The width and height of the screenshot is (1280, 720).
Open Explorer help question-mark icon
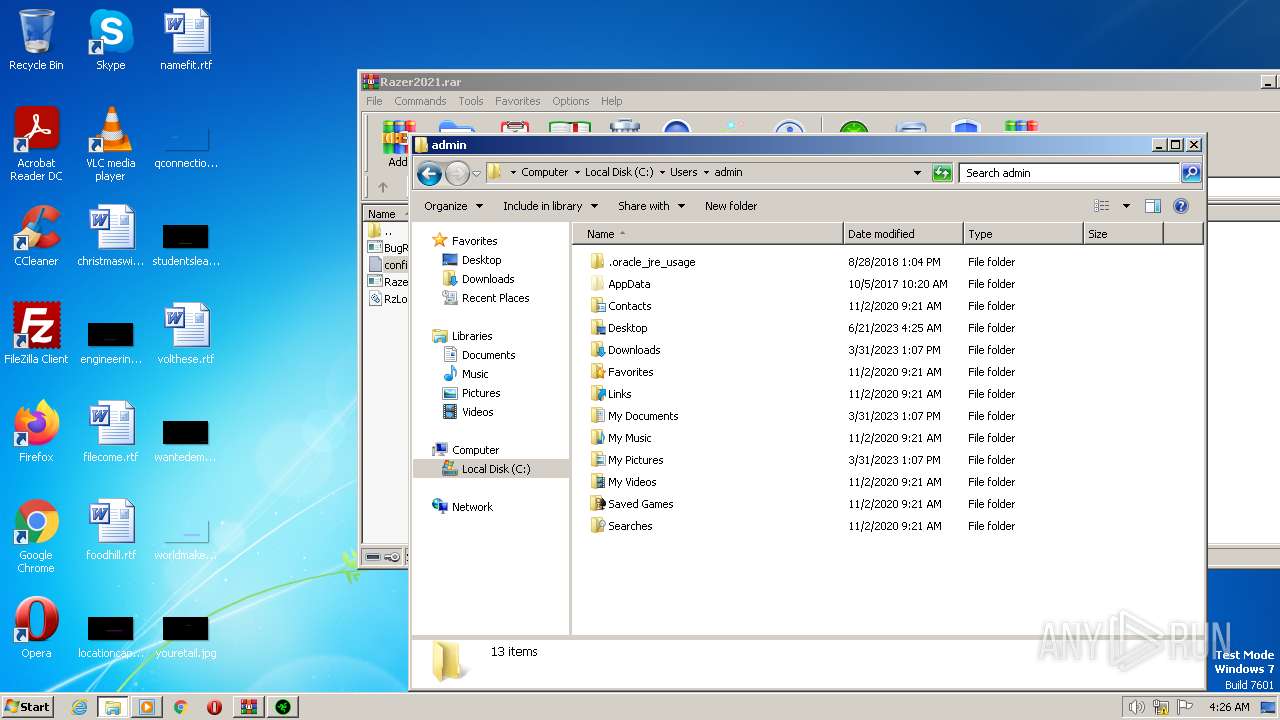click(1181, 206)
